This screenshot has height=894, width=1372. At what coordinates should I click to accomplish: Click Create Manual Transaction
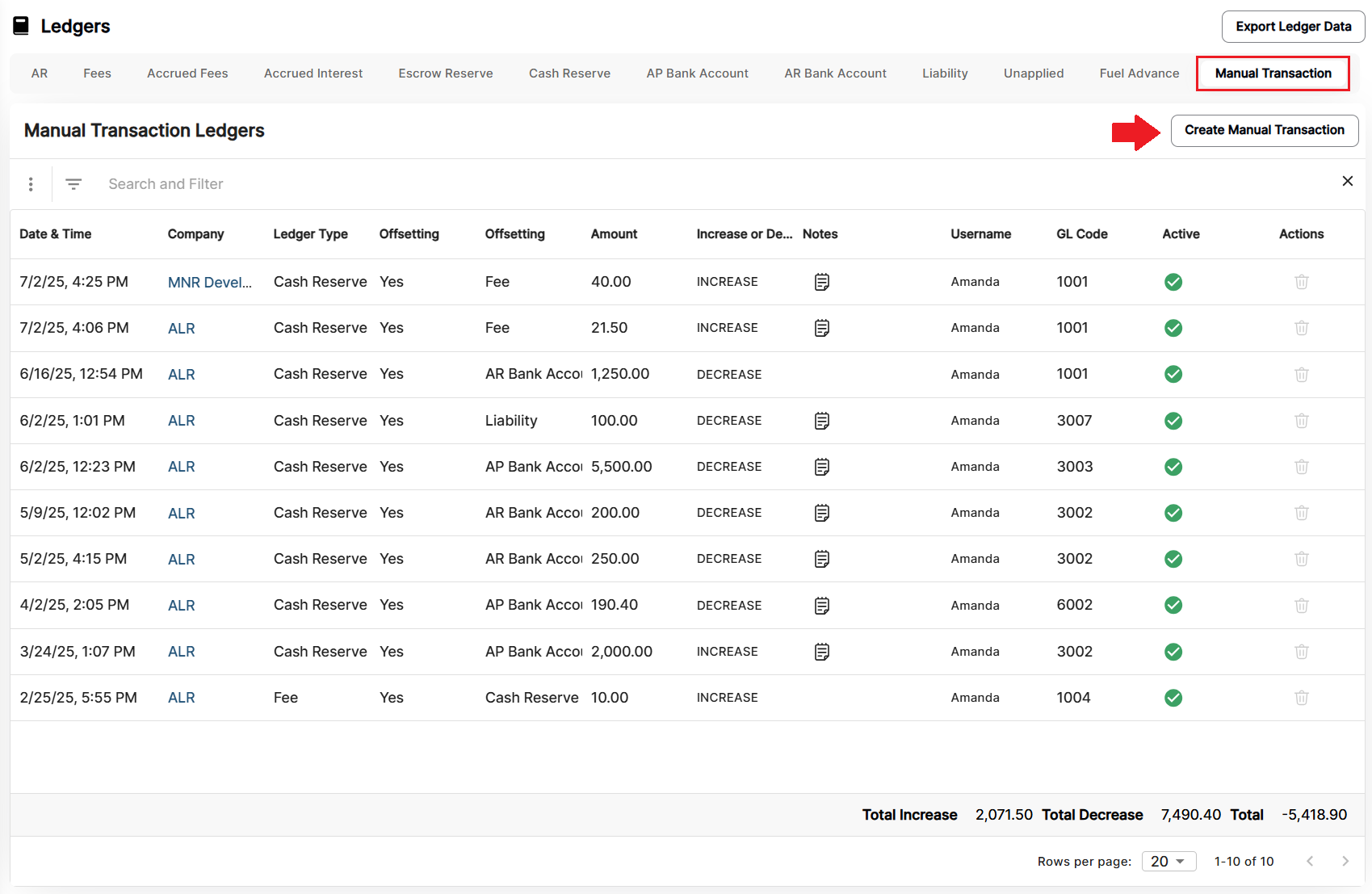(1264, 130)
